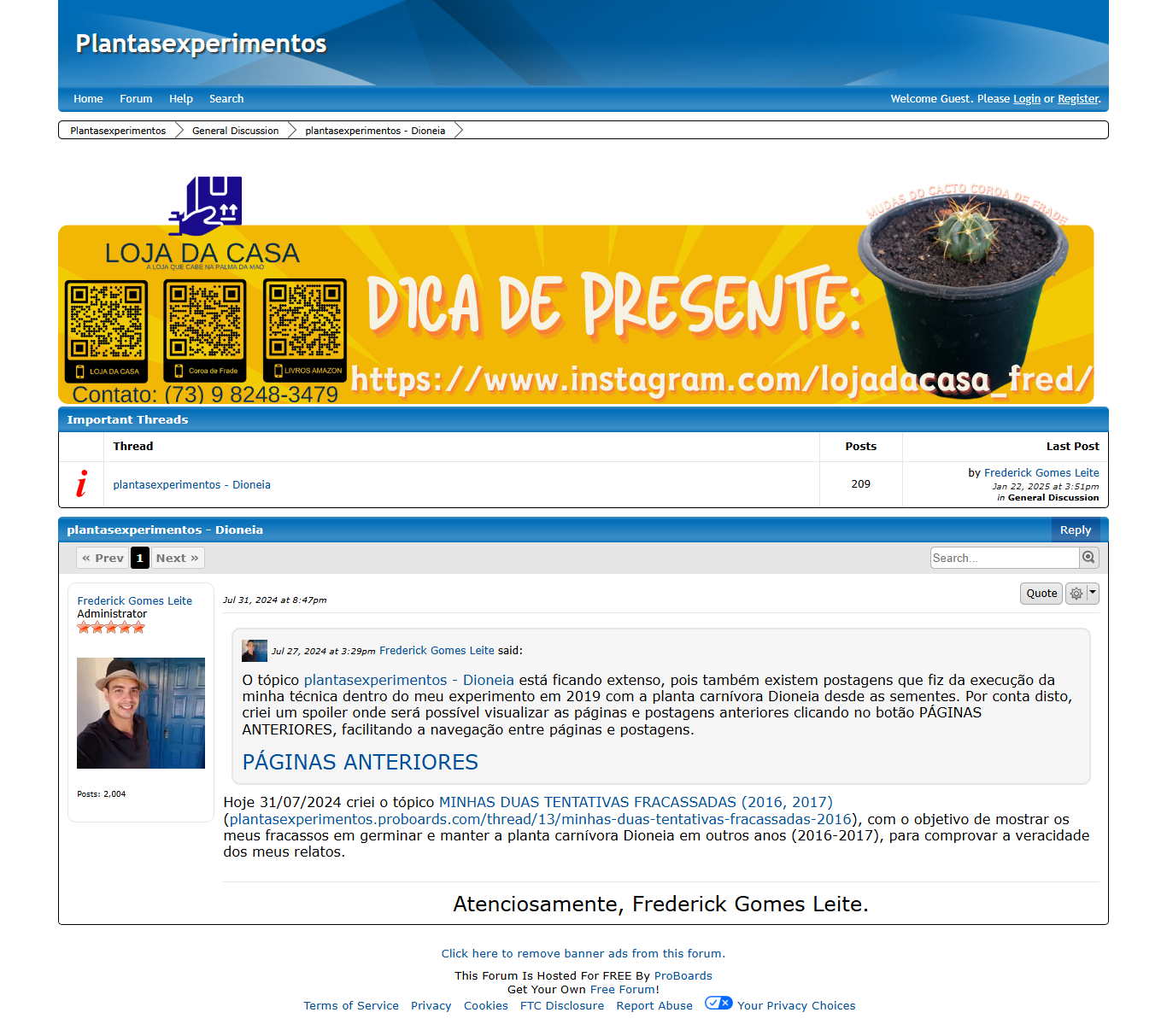The width and height of the screenshot is (1167, 1036).
Task: Select the plantasexperimentos - Dioneia breadcrumb
Action: click(375, 131)
